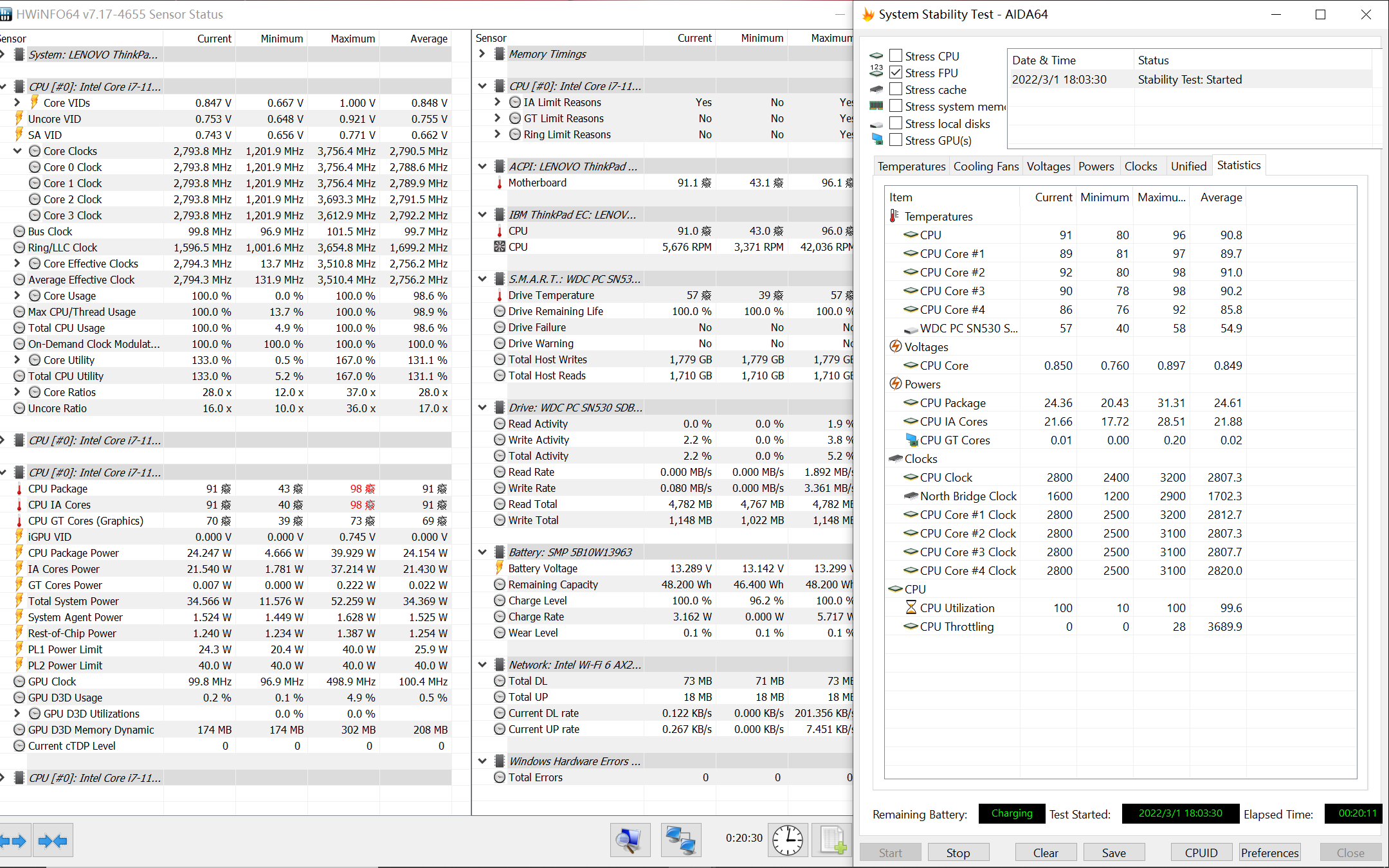The height and width of the screenshot is (868, 1389).
Task: Click AIDA64 flame title icon
Action: point(868,14)
